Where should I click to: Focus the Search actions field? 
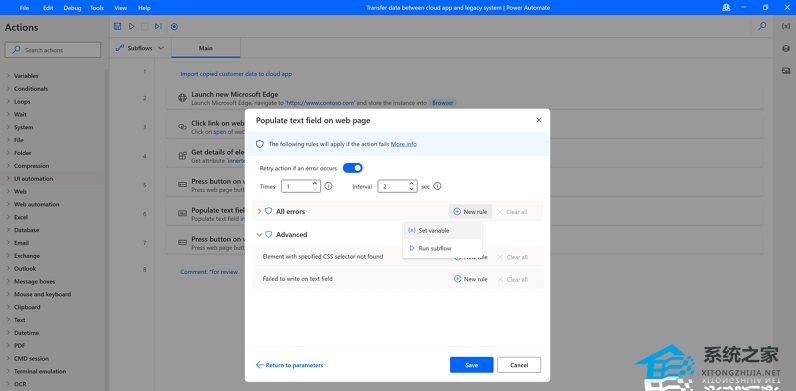coord(53,50)
